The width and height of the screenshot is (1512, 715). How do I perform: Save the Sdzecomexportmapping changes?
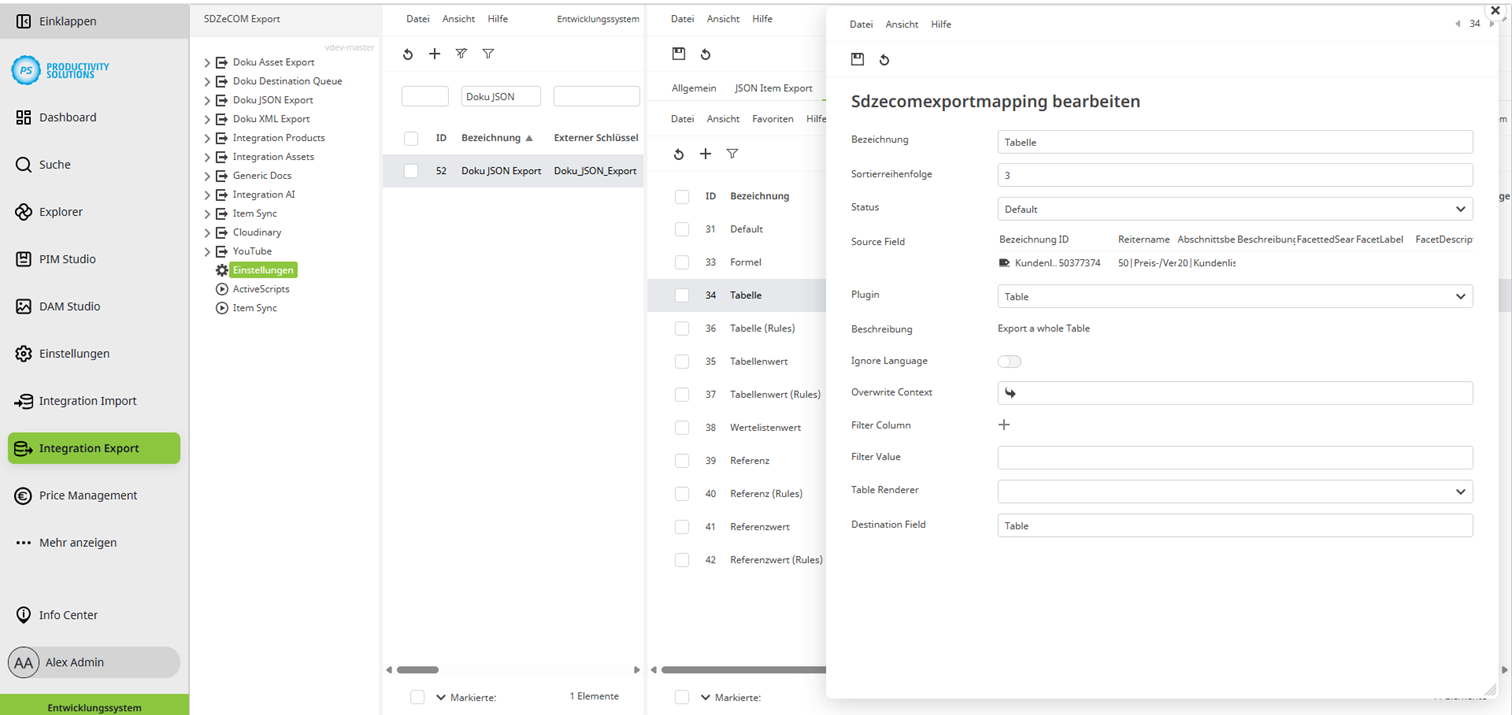[858, 59]
